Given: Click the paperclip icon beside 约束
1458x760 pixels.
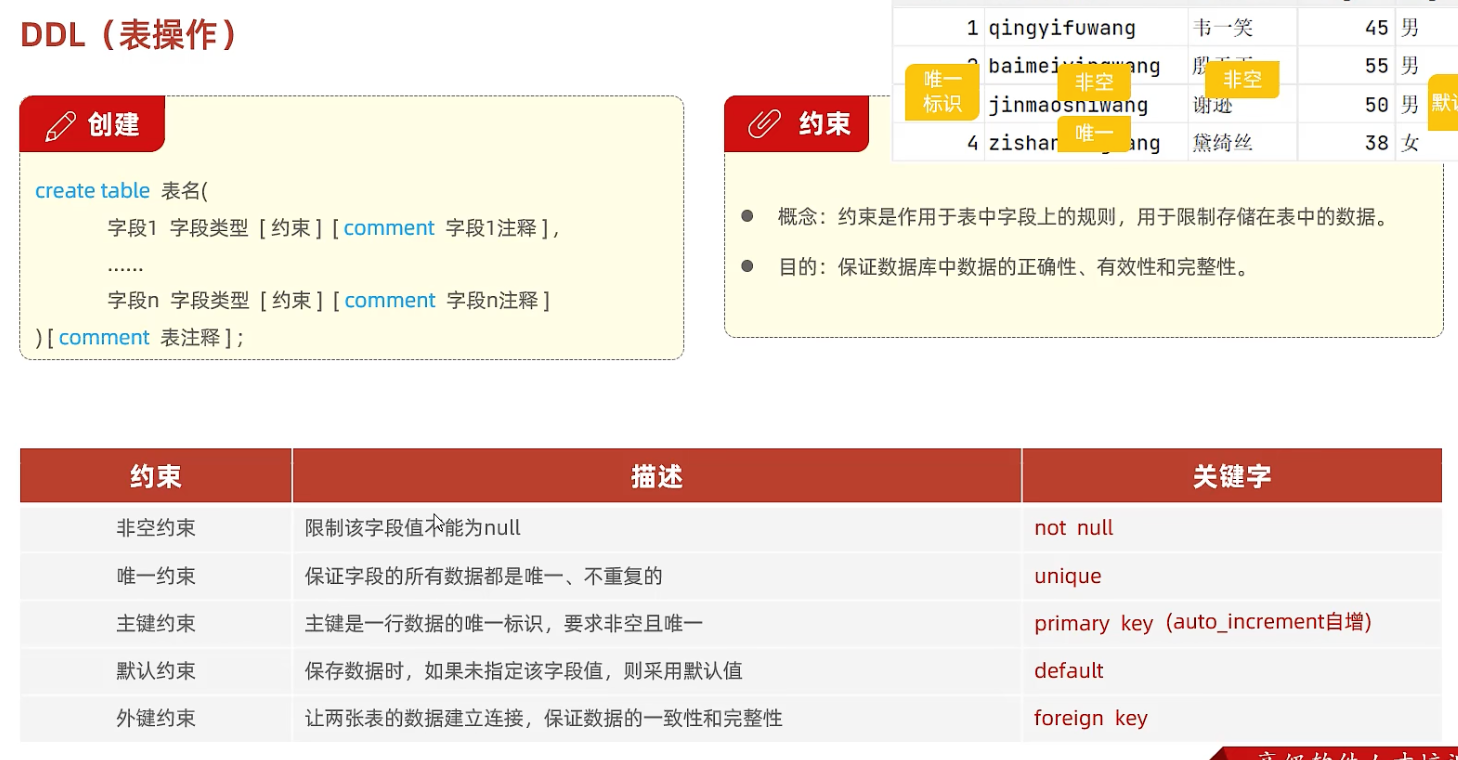Looking at the screenshot, I should click(x=765, y=124).
